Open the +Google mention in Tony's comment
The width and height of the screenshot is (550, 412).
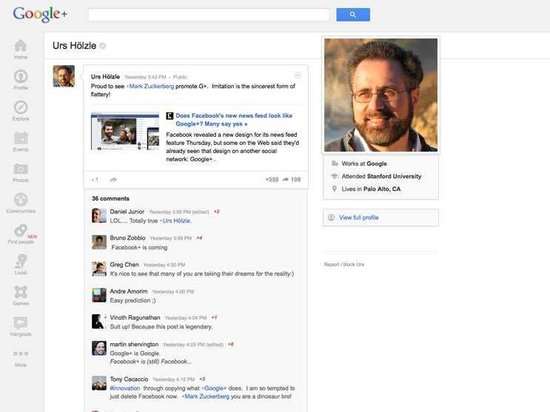click(214, 388)
